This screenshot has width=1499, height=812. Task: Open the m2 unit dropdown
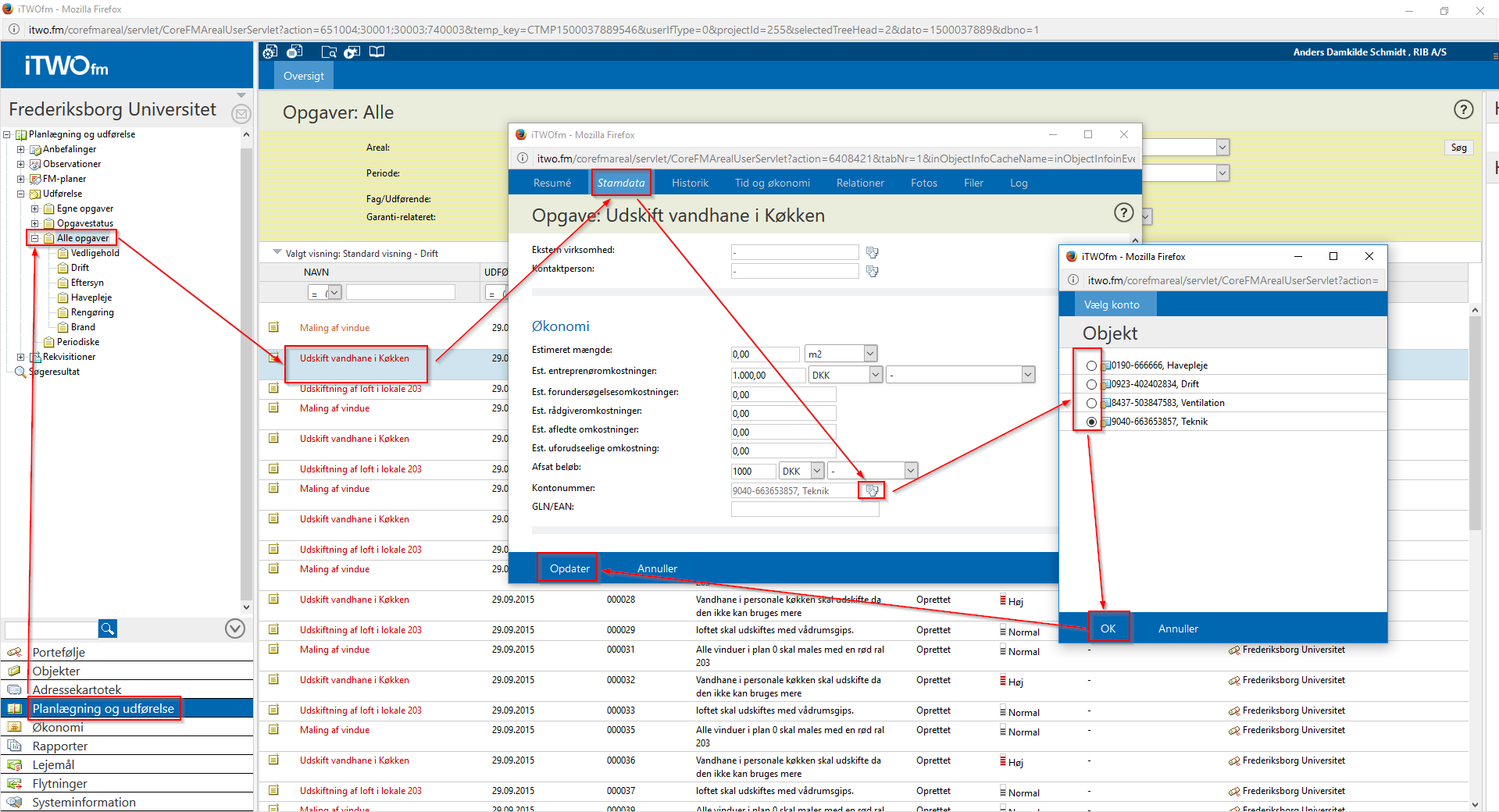tap(870, 354)
